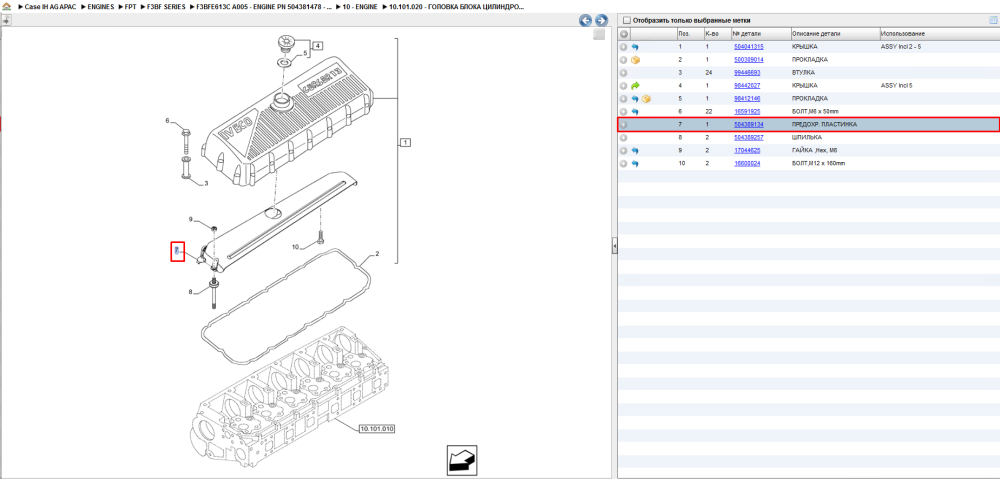Navigate to 'Case IH AG APAC' breadcrumb
Screen dimensions: 1000x479
coord(50,6)
